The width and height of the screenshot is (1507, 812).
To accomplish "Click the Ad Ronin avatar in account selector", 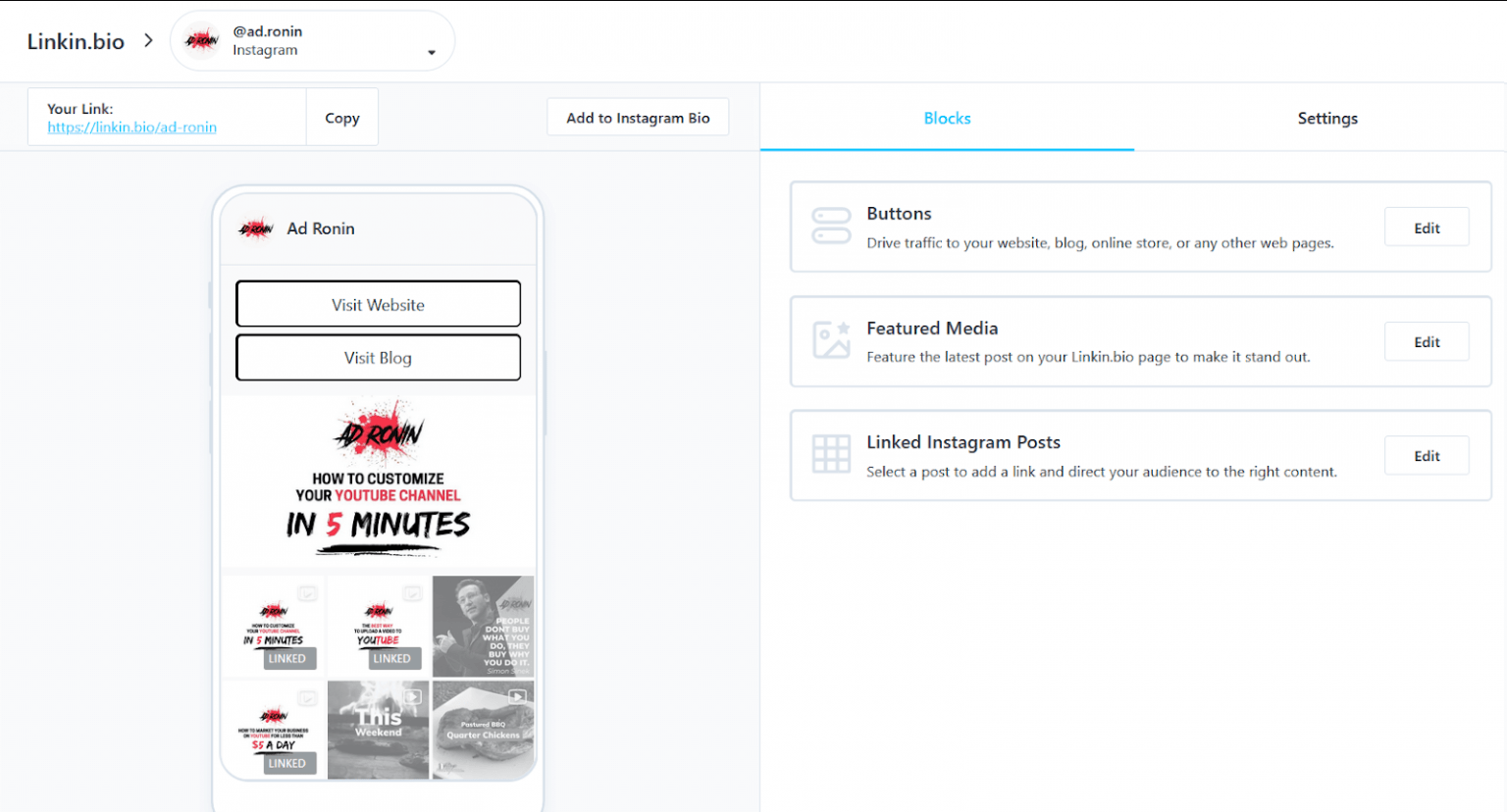I will 202,40.
